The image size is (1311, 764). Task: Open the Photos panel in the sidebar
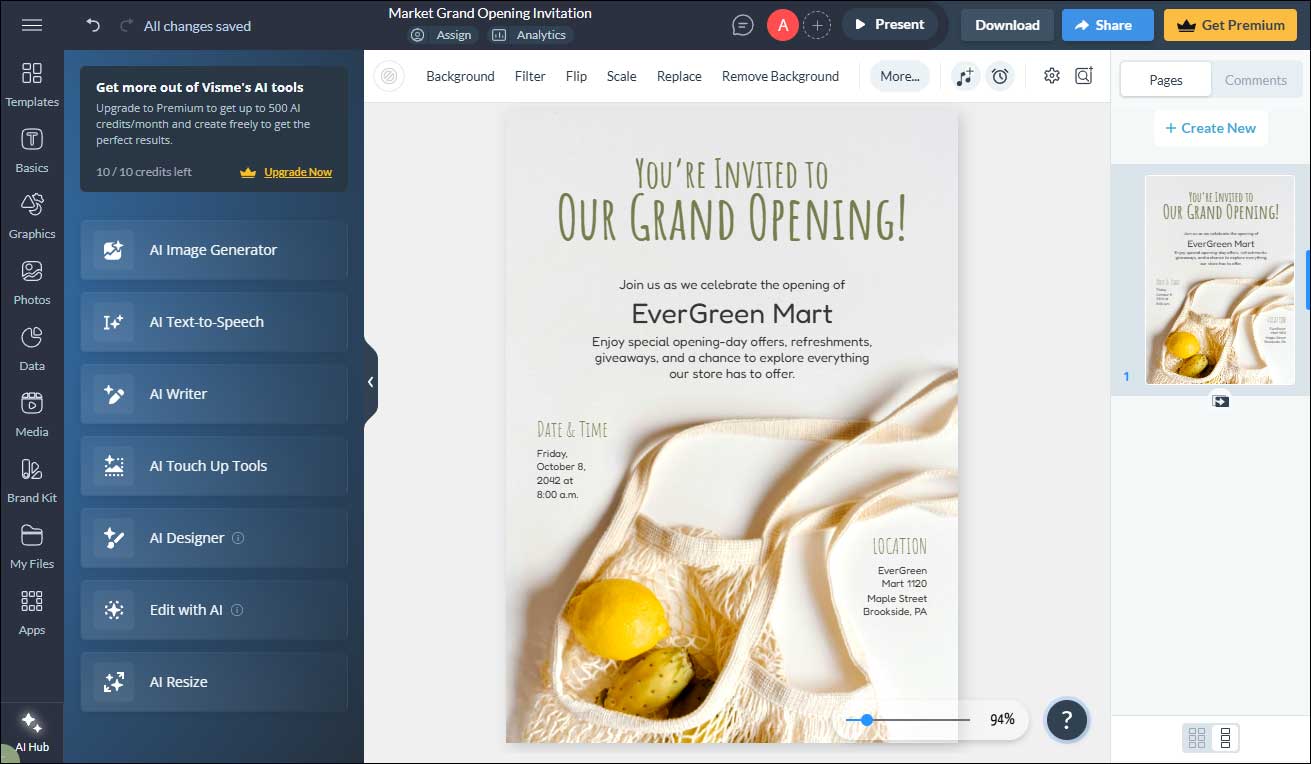(x=31, y=281)
